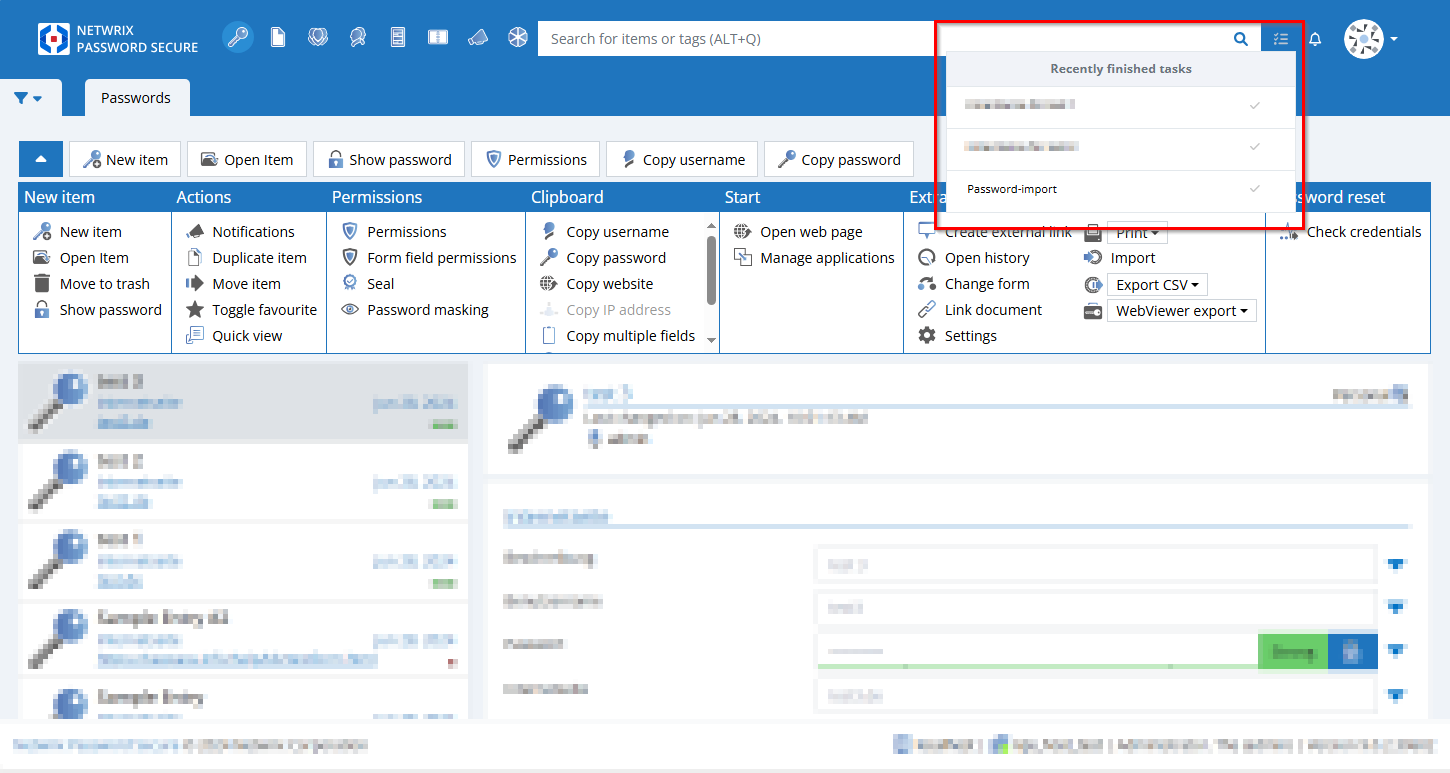
Task: Choose Create external link
Action: [996, 232]
